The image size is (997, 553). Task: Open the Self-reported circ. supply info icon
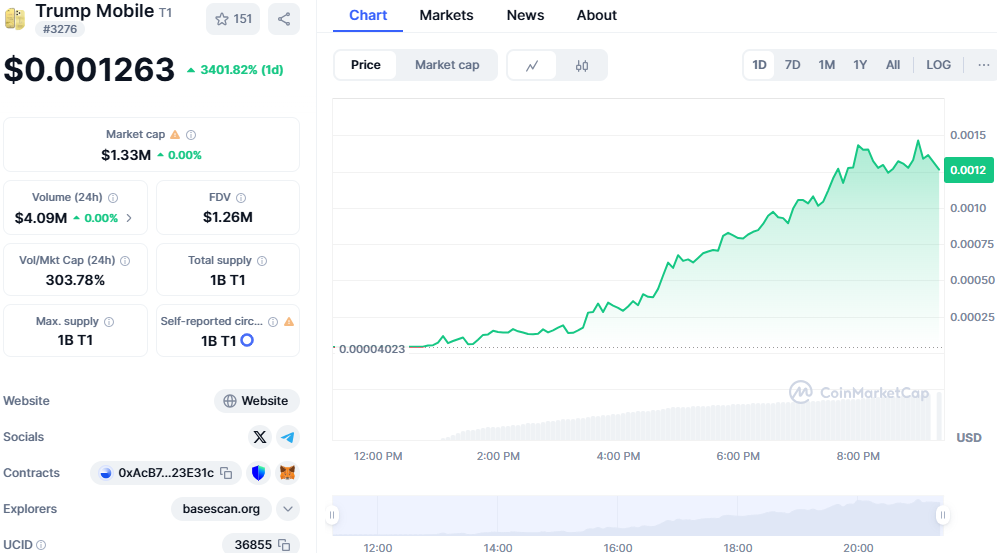[x=273, y=322]
